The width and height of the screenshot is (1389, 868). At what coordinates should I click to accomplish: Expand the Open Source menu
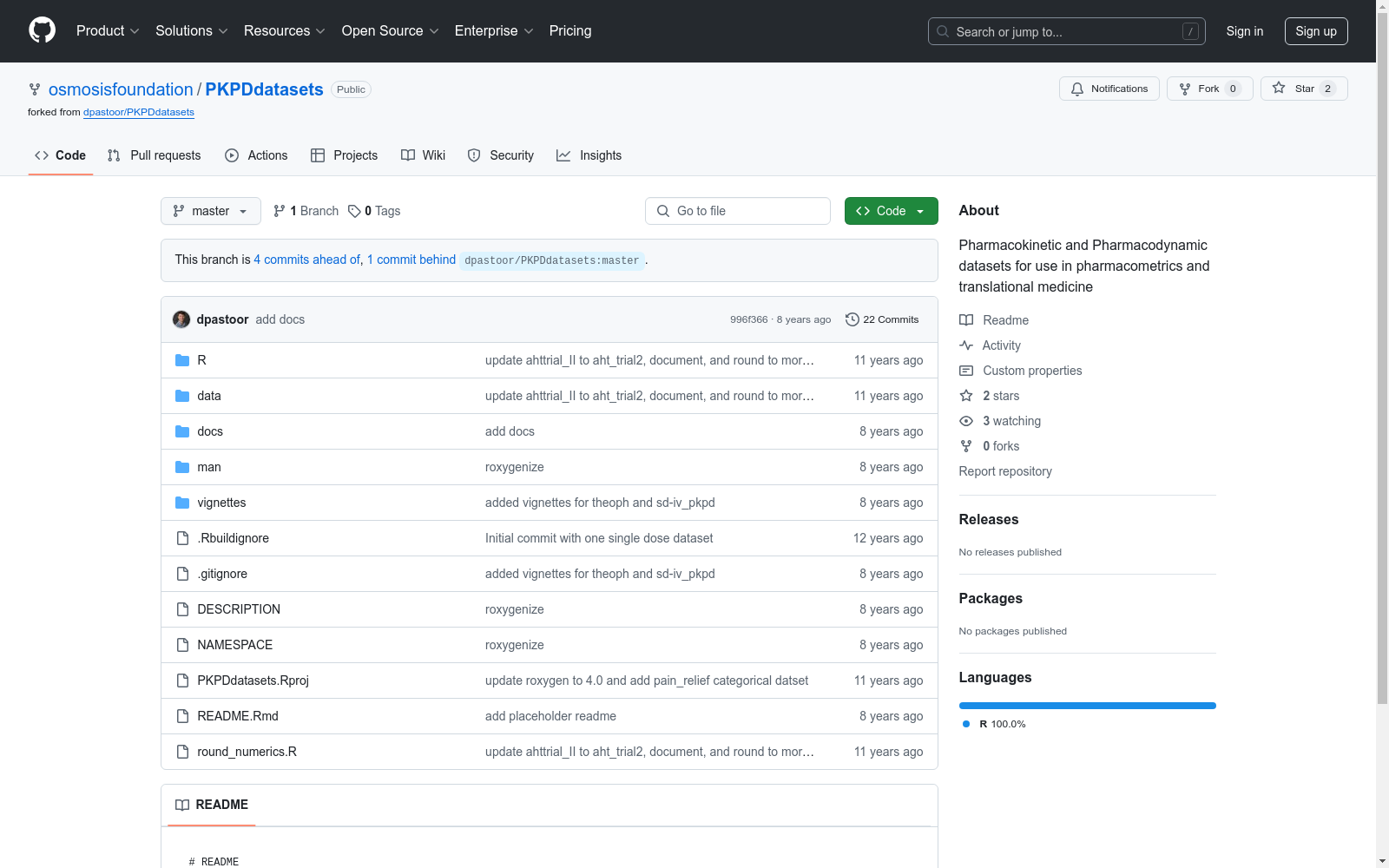(x=391, y=30)
